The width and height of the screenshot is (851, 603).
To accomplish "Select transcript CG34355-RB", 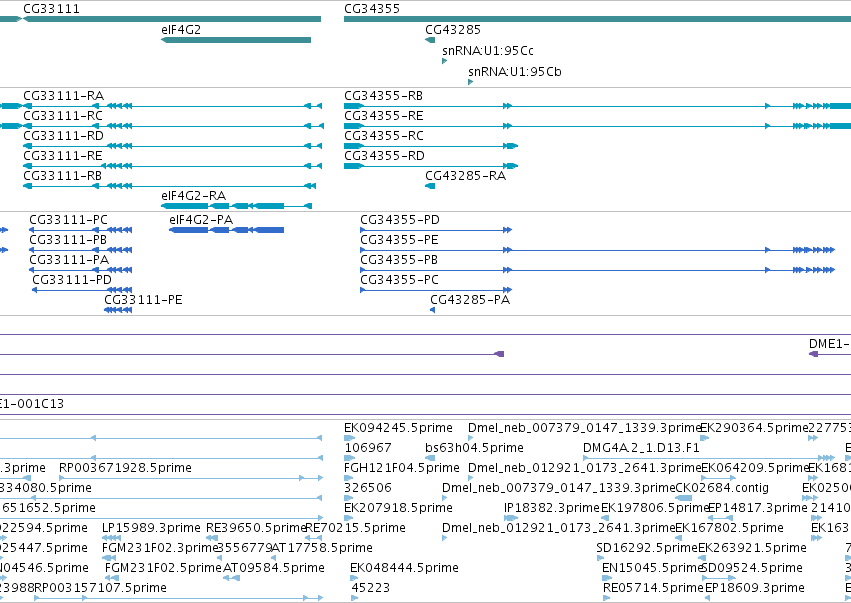I will [383, 96].
